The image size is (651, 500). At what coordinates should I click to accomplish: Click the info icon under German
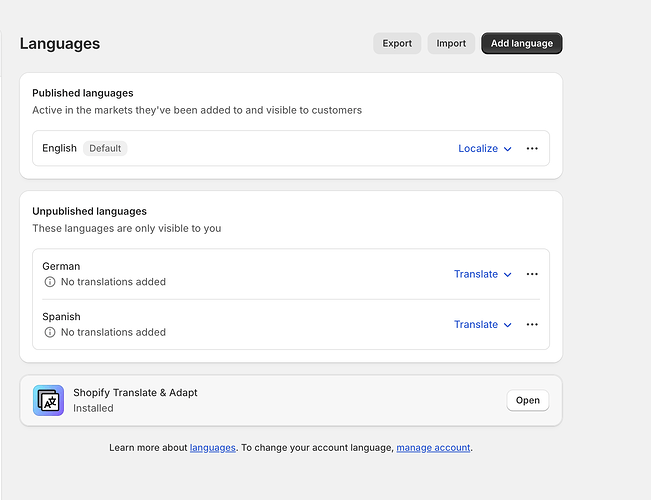click(50, 282)
